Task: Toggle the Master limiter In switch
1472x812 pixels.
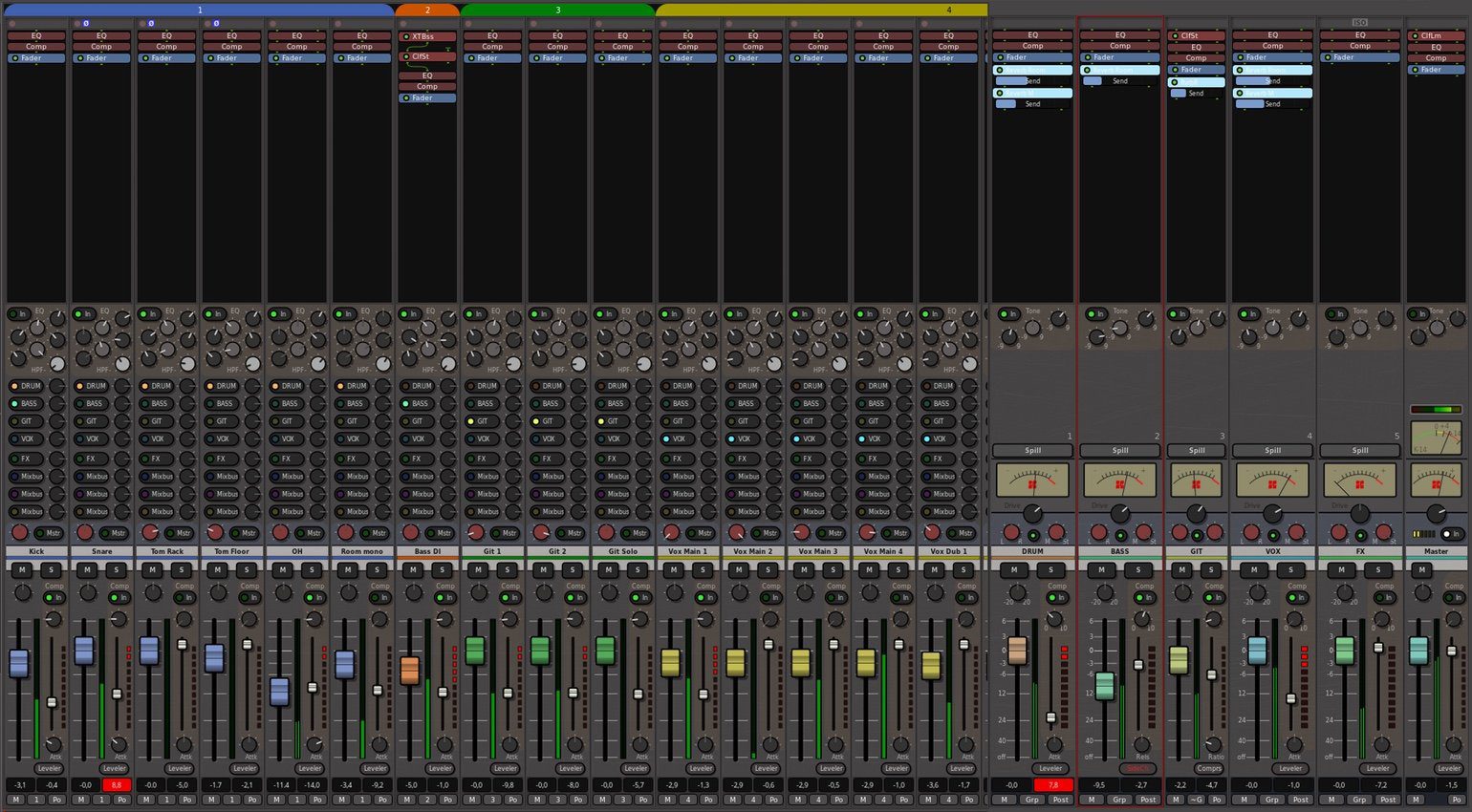Action: (x=1452, y=534)
